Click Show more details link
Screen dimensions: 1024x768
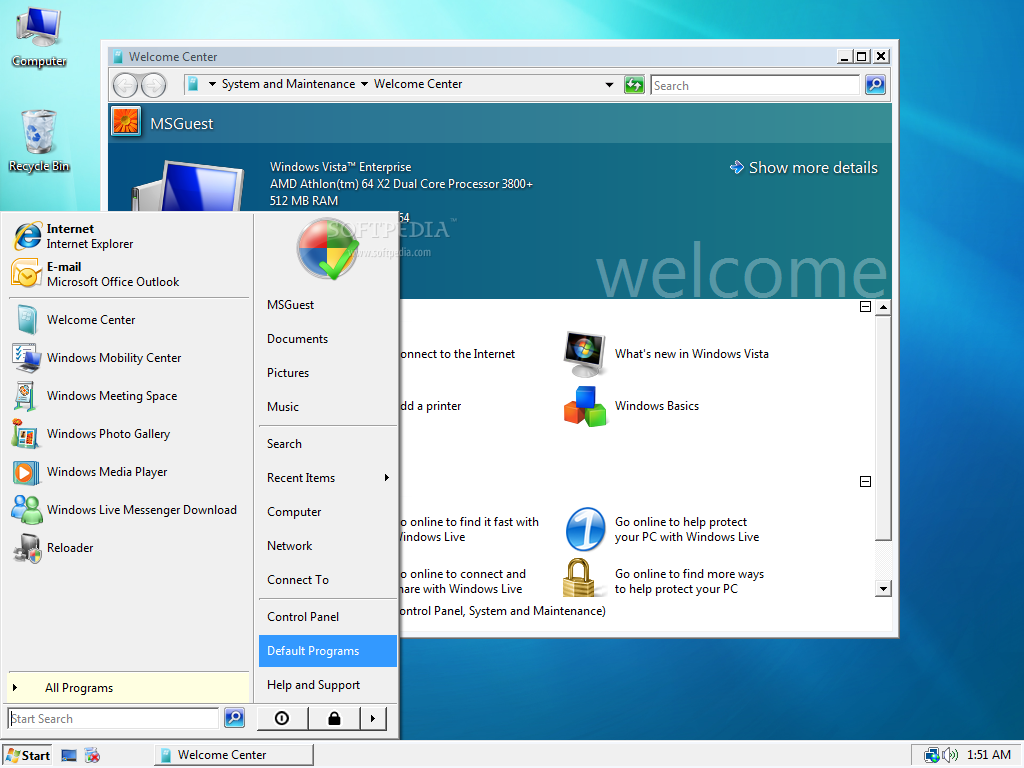pos(804,168)
